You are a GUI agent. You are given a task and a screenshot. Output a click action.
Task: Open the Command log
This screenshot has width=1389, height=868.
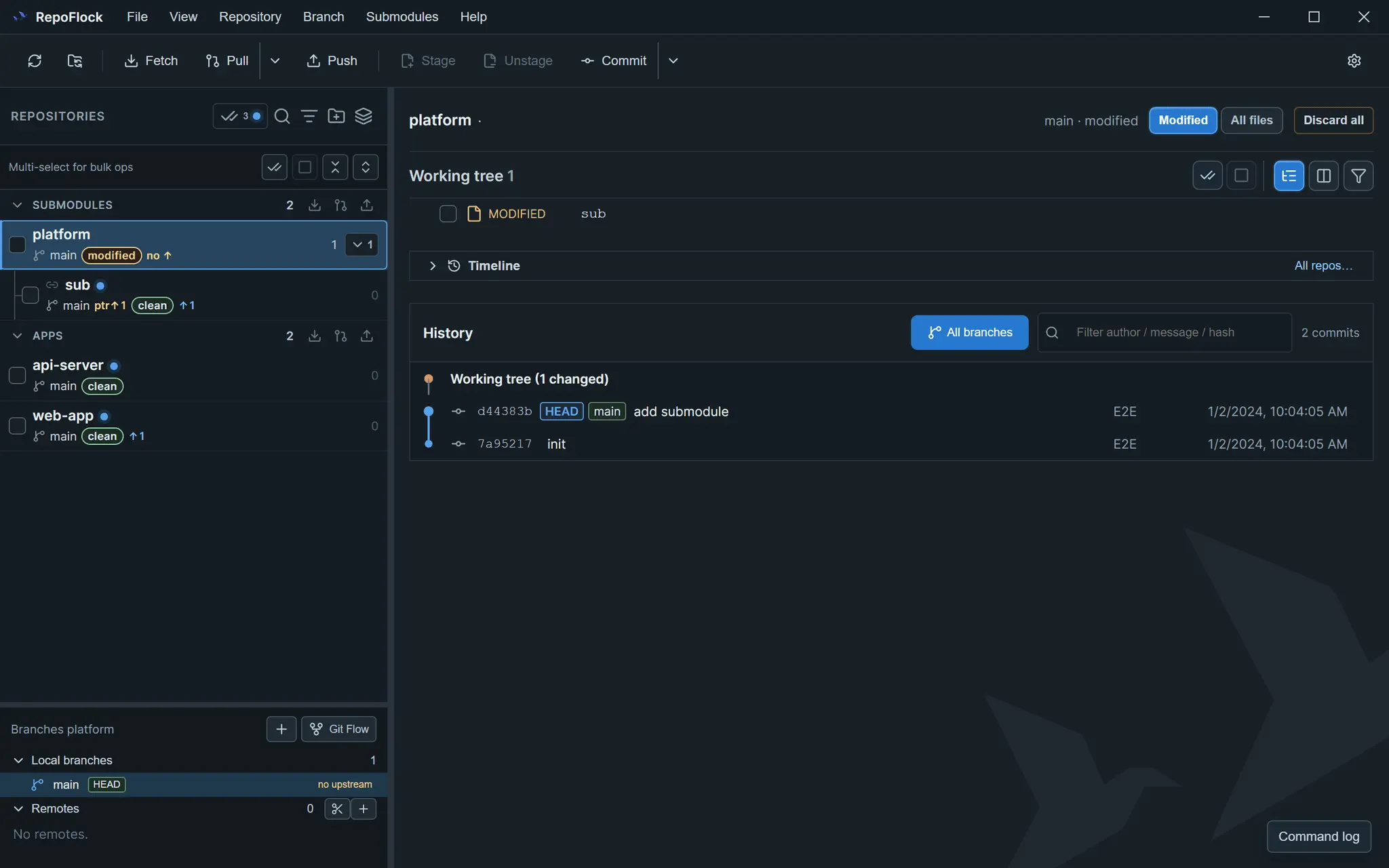(1318, 836)
